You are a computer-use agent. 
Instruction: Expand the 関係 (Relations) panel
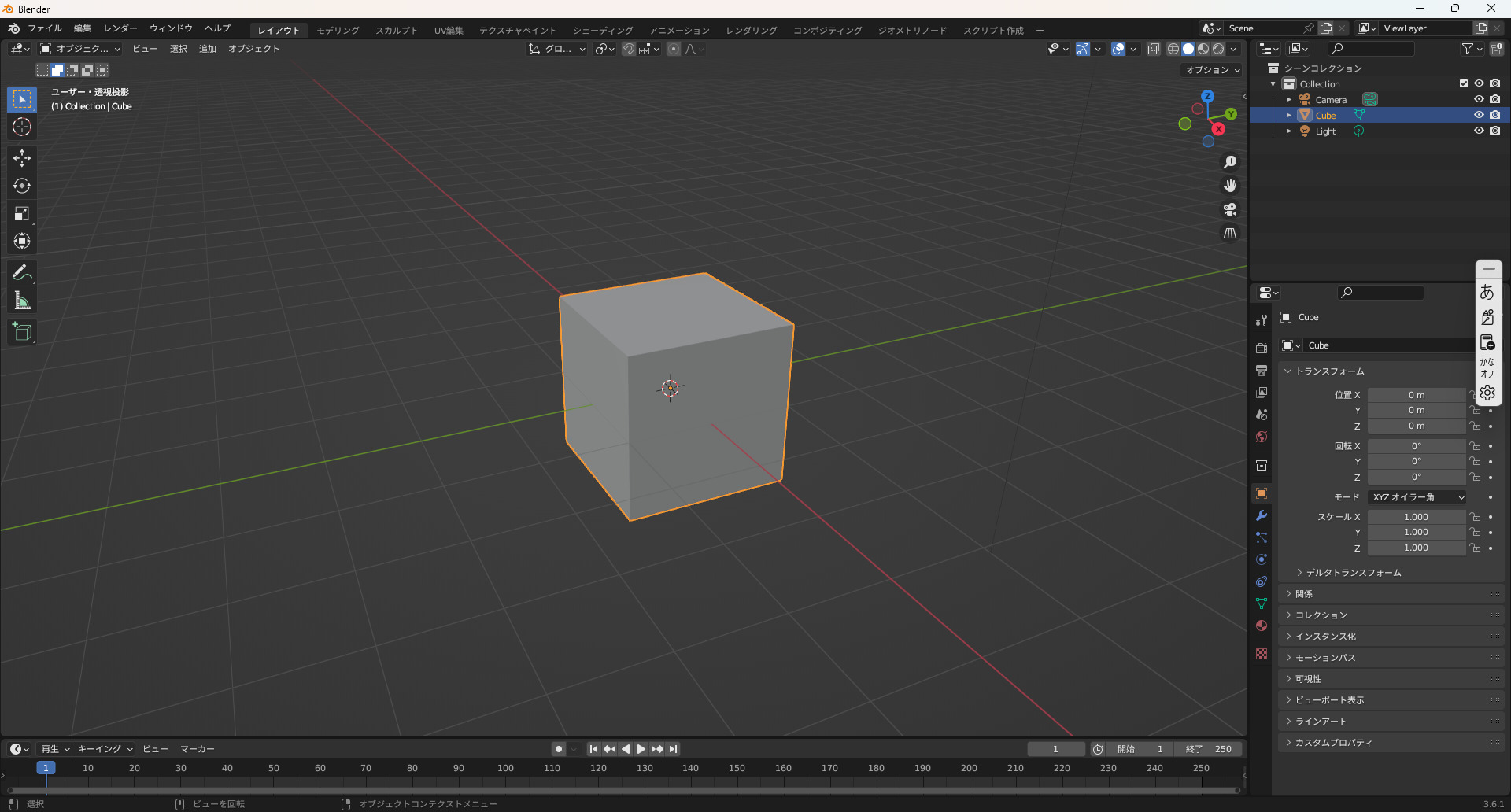(1391, 594)
